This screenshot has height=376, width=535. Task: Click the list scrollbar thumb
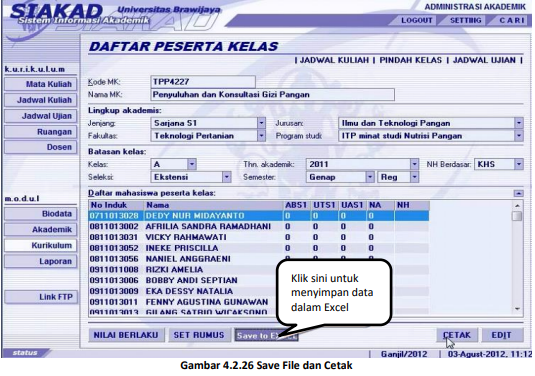click(518, 216)
